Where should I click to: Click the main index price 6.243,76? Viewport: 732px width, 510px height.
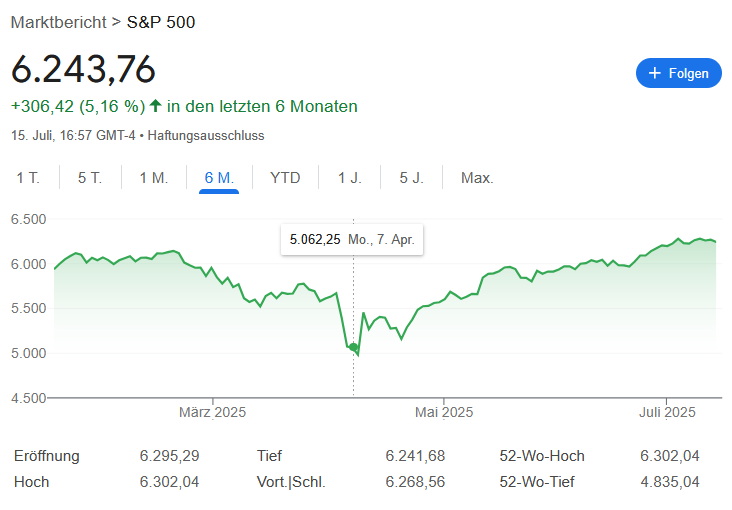point(83,69)
